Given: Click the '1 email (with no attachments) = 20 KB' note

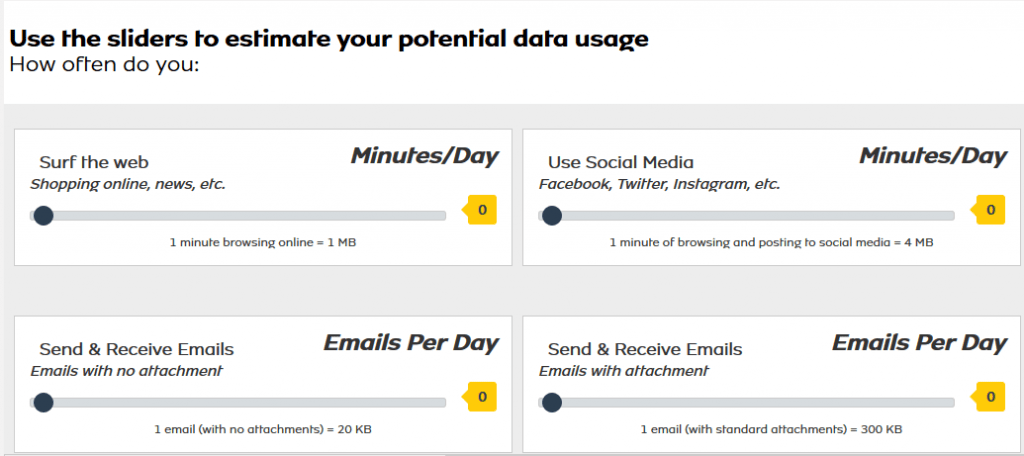Looking at the screenshot, I should click(x=264, y=430).
